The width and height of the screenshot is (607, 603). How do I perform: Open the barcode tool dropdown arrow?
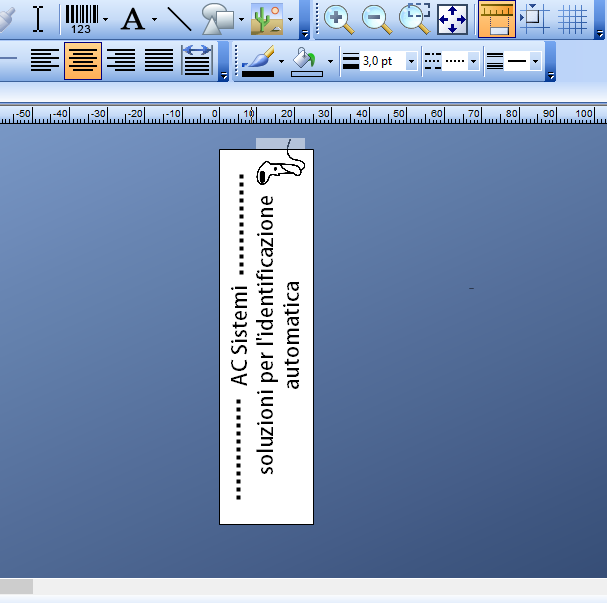click(x=106, y=19)
